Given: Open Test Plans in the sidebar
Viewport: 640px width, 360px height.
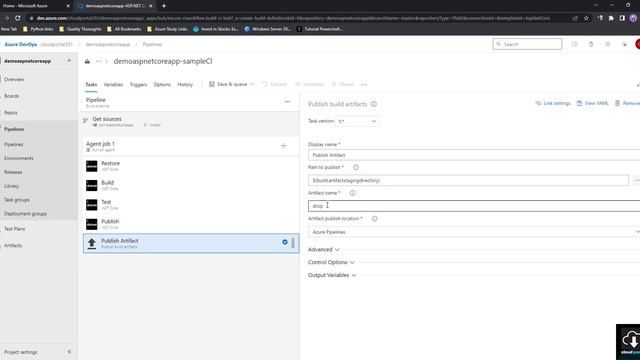Looking at the screenshot, I should pos(15,229).
